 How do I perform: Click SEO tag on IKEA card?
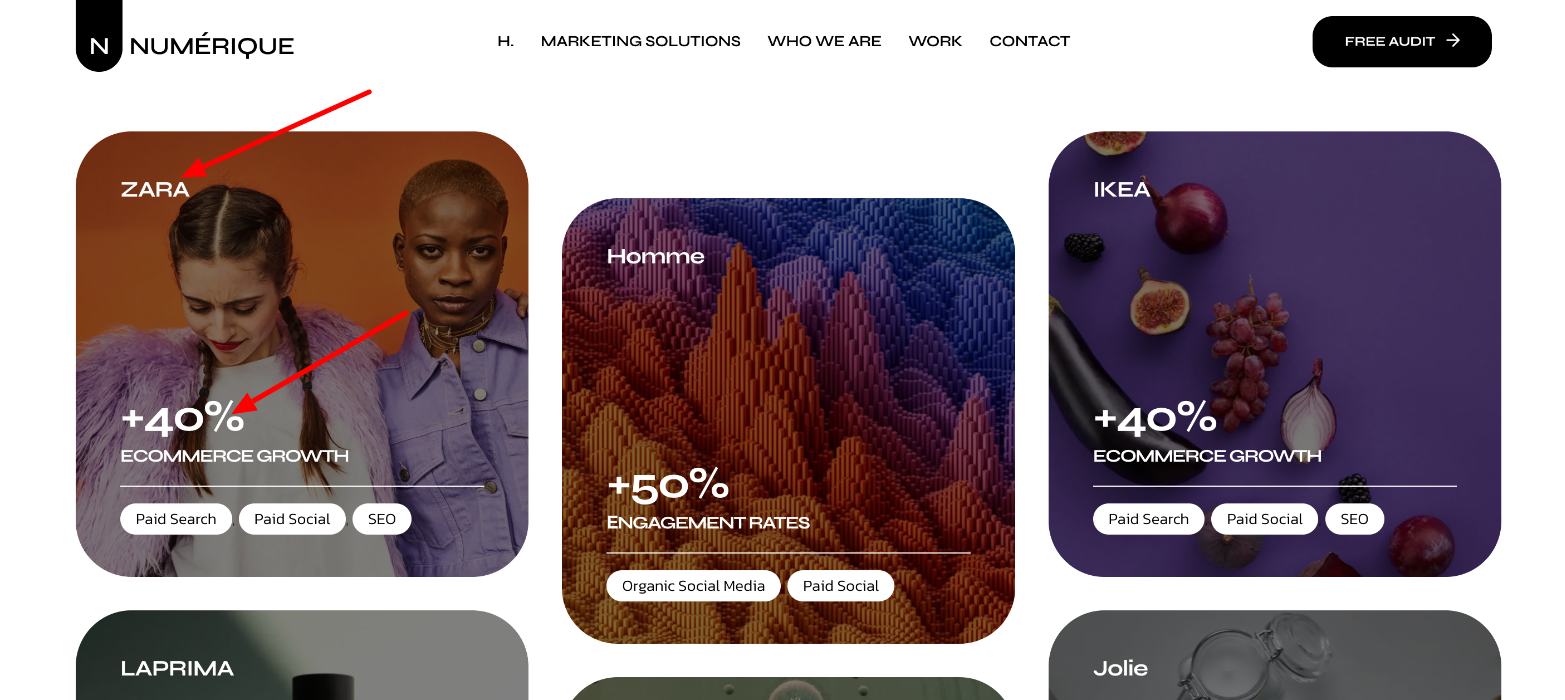coord(1355,519)
